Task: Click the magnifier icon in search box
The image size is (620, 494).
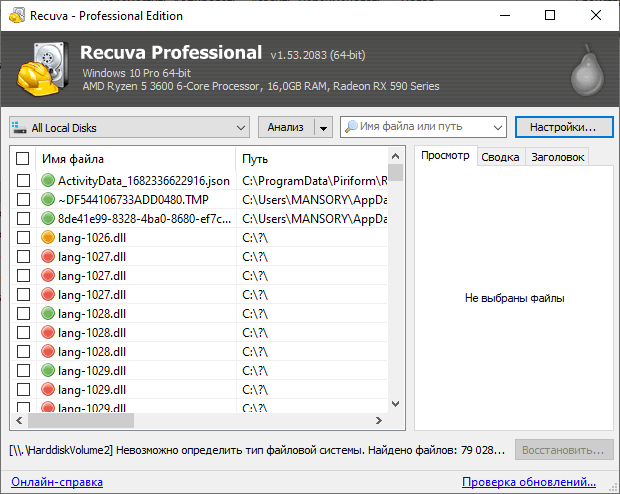Action: coord(351,128)
